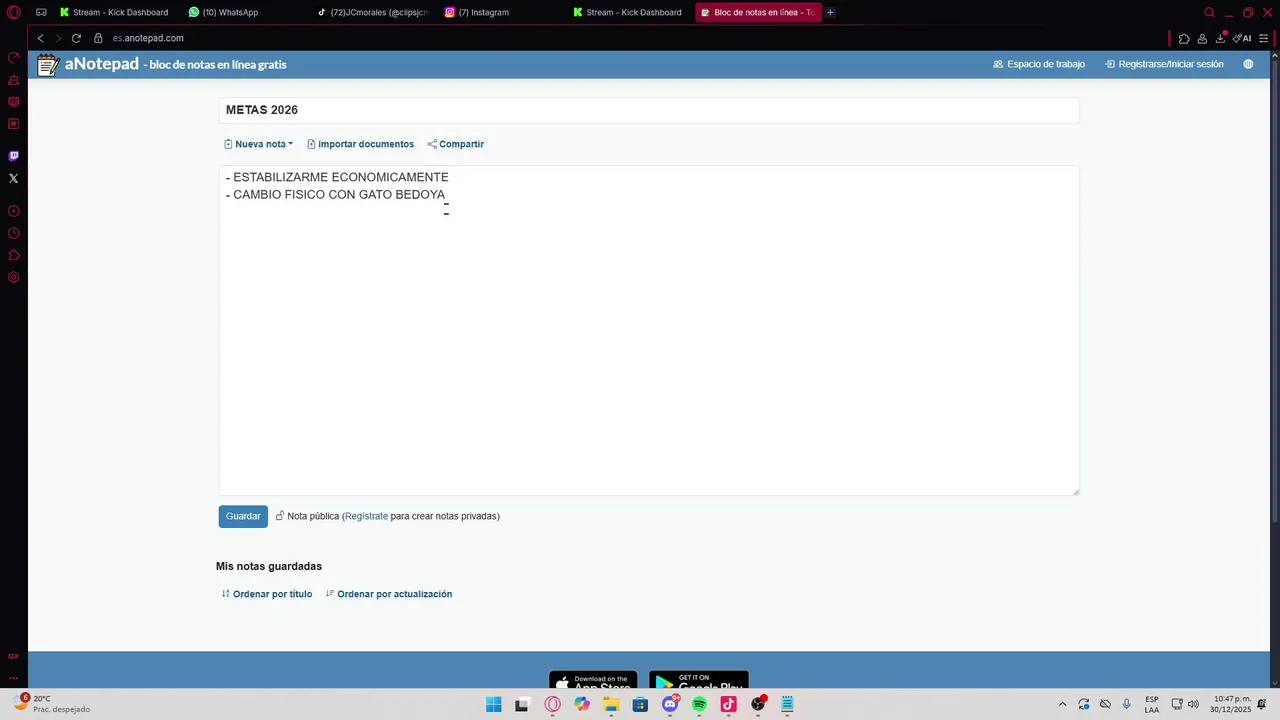
Task: Click Compartir link
Action: click(x=456, y=144)
